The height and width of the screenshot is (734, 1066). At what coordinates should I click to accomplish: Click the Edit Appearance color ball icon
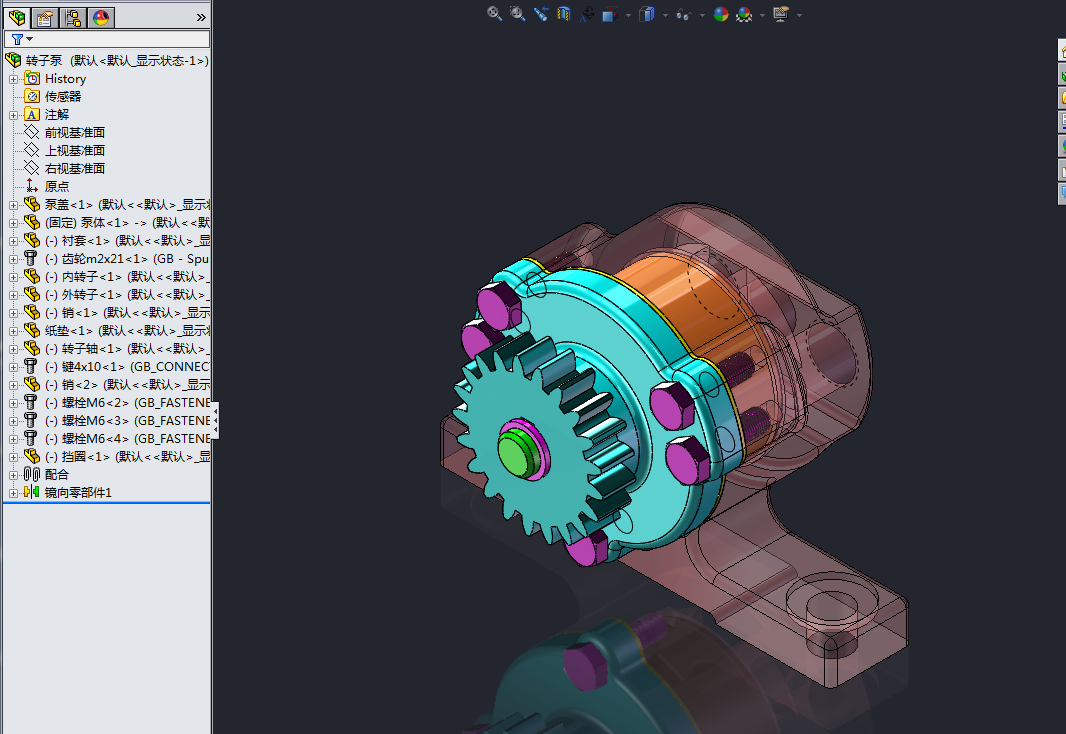pos(721,14)
